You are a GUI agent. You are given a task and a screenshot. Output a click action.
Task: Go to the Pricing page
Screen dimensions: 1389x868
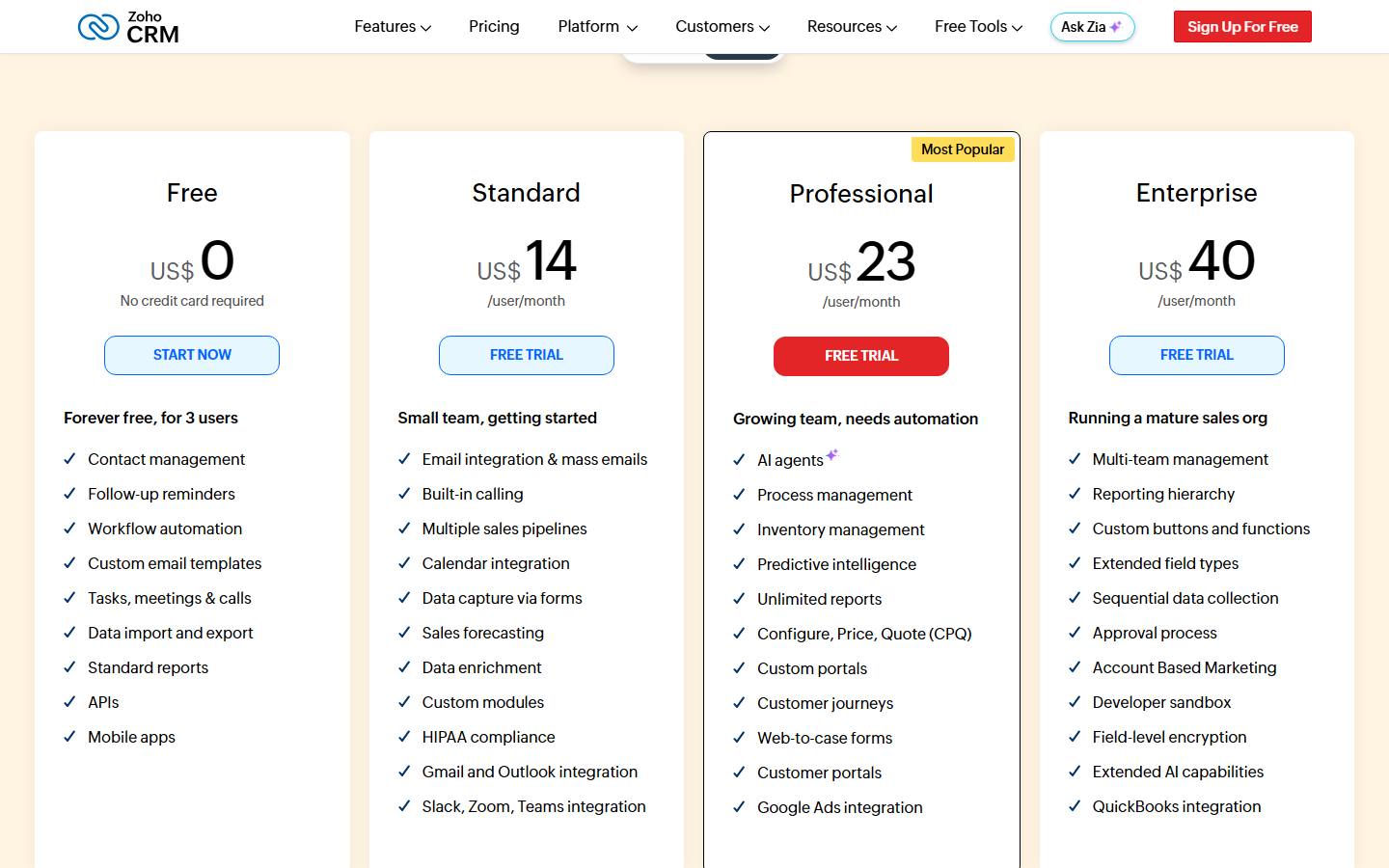click(494, 27)
